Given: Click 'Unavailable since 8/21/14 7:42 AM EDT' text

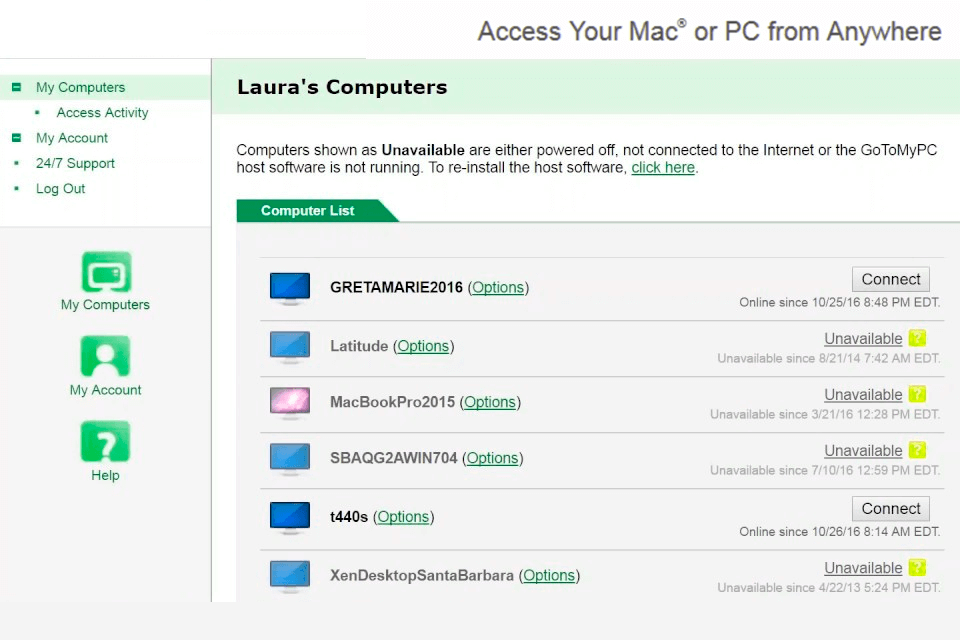Looking at the screenshot, I should [x=829, y=358].
